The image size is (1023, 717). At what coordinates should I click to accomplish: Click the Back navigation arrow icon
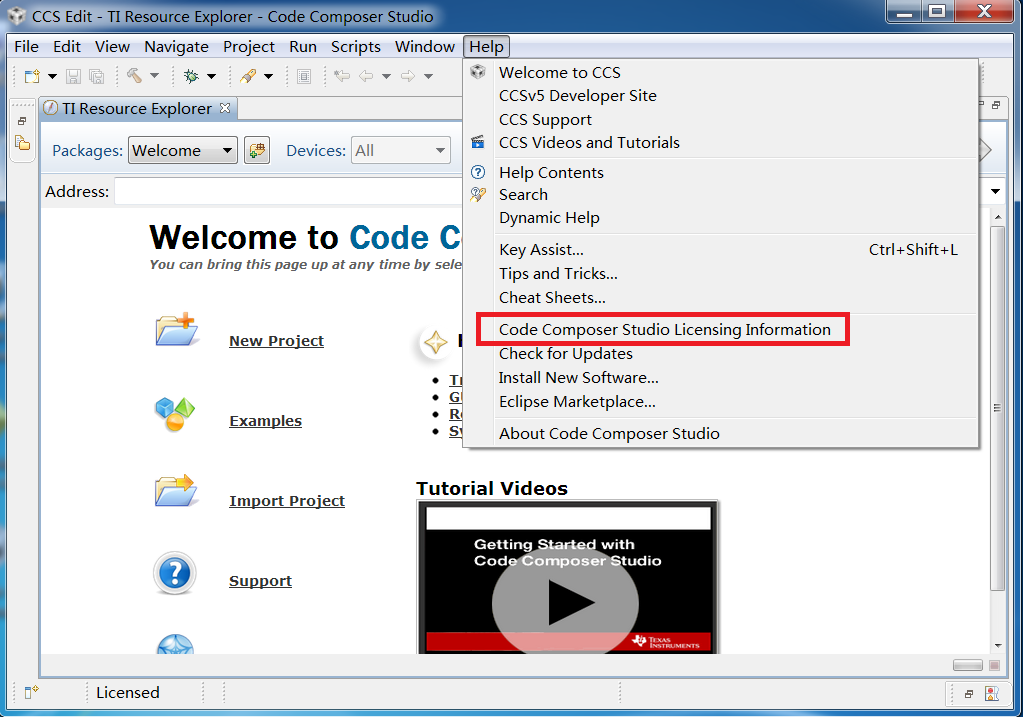(367, 76)
